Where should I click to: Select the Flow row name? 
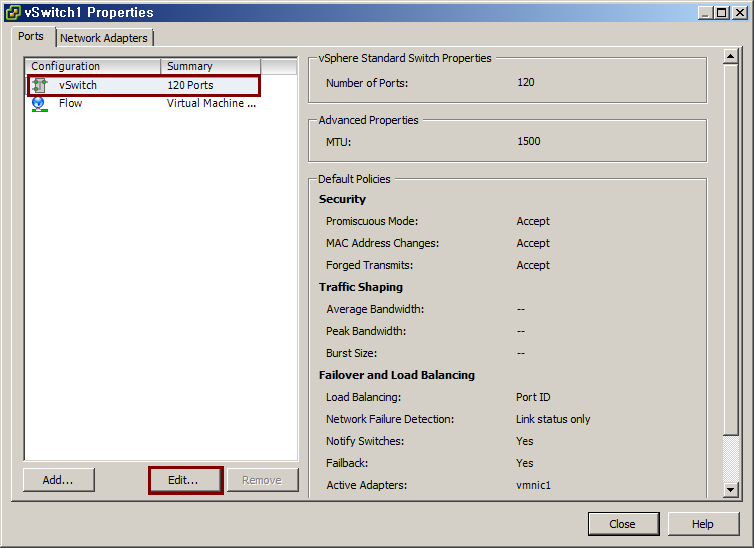click(x=71, y=103)
